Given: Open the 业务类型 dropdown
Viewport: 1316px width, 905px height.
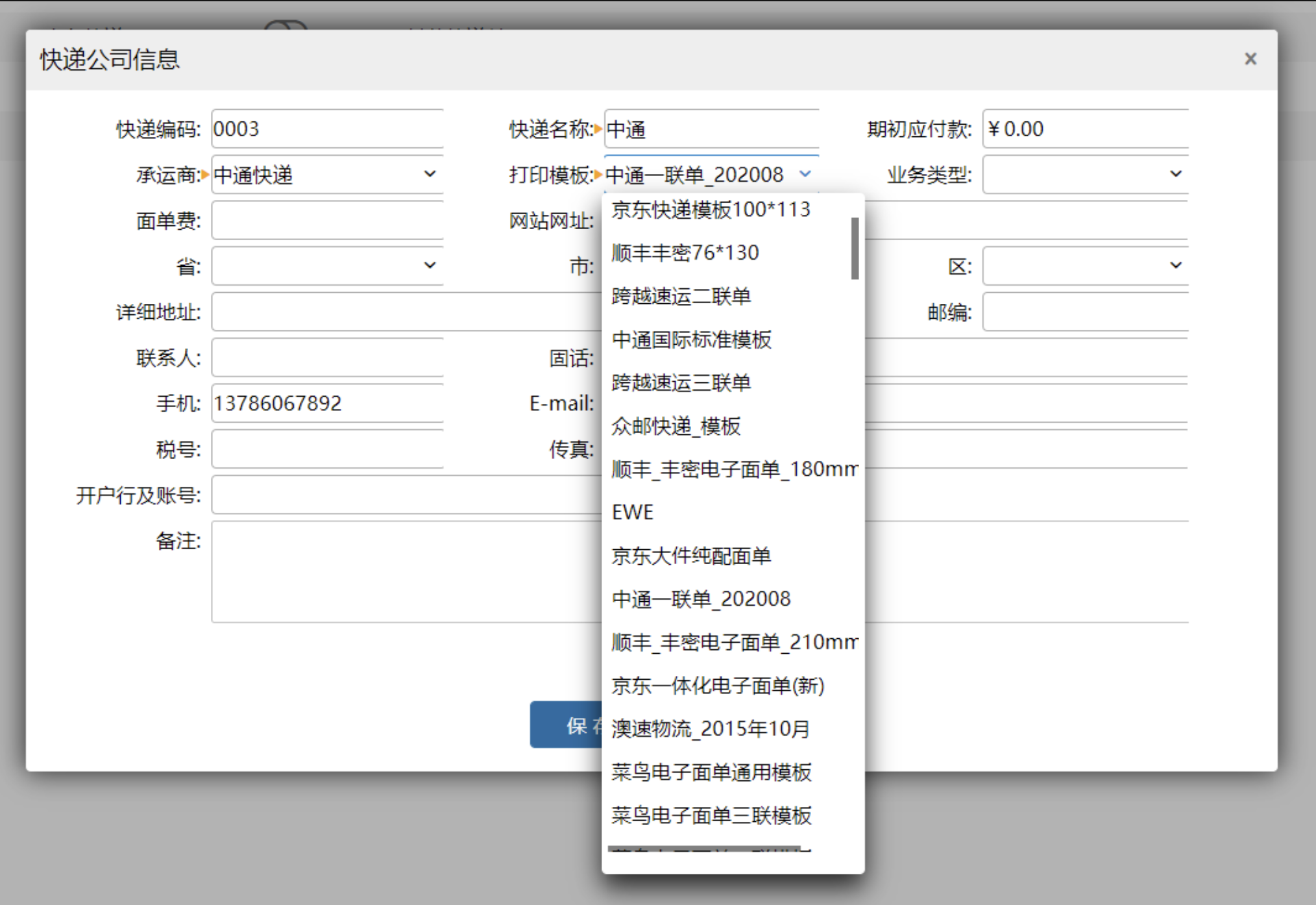Looking at the screenshot, I should point(1175,174).
